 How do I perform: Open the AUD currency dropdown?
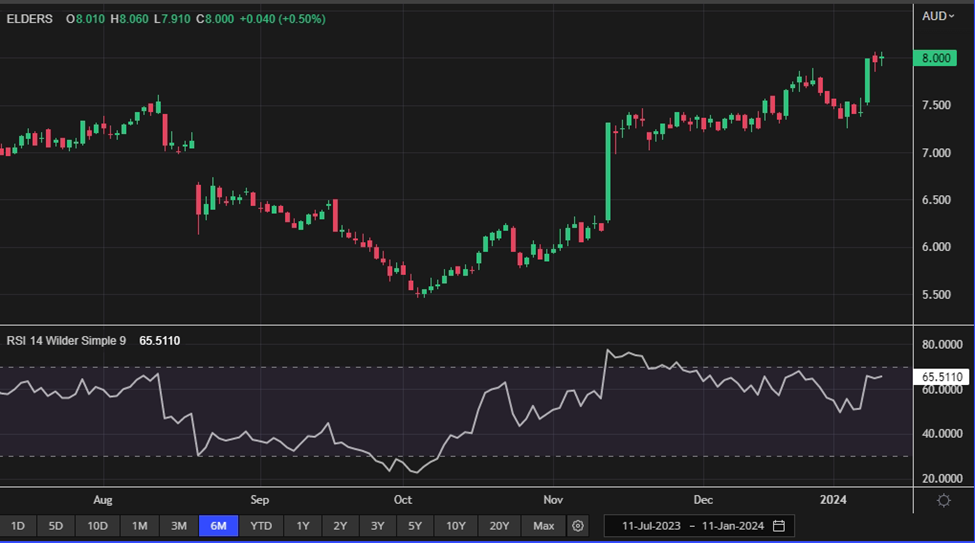(938, 16)
